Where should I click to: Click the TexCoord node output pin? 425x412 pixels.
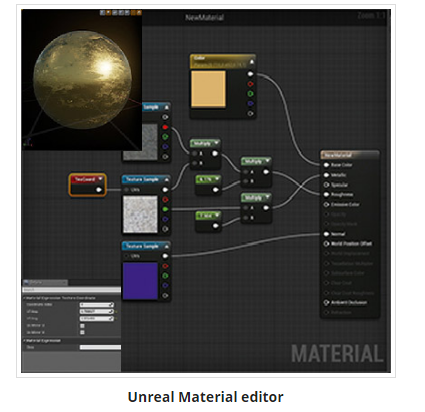point(99,190)
